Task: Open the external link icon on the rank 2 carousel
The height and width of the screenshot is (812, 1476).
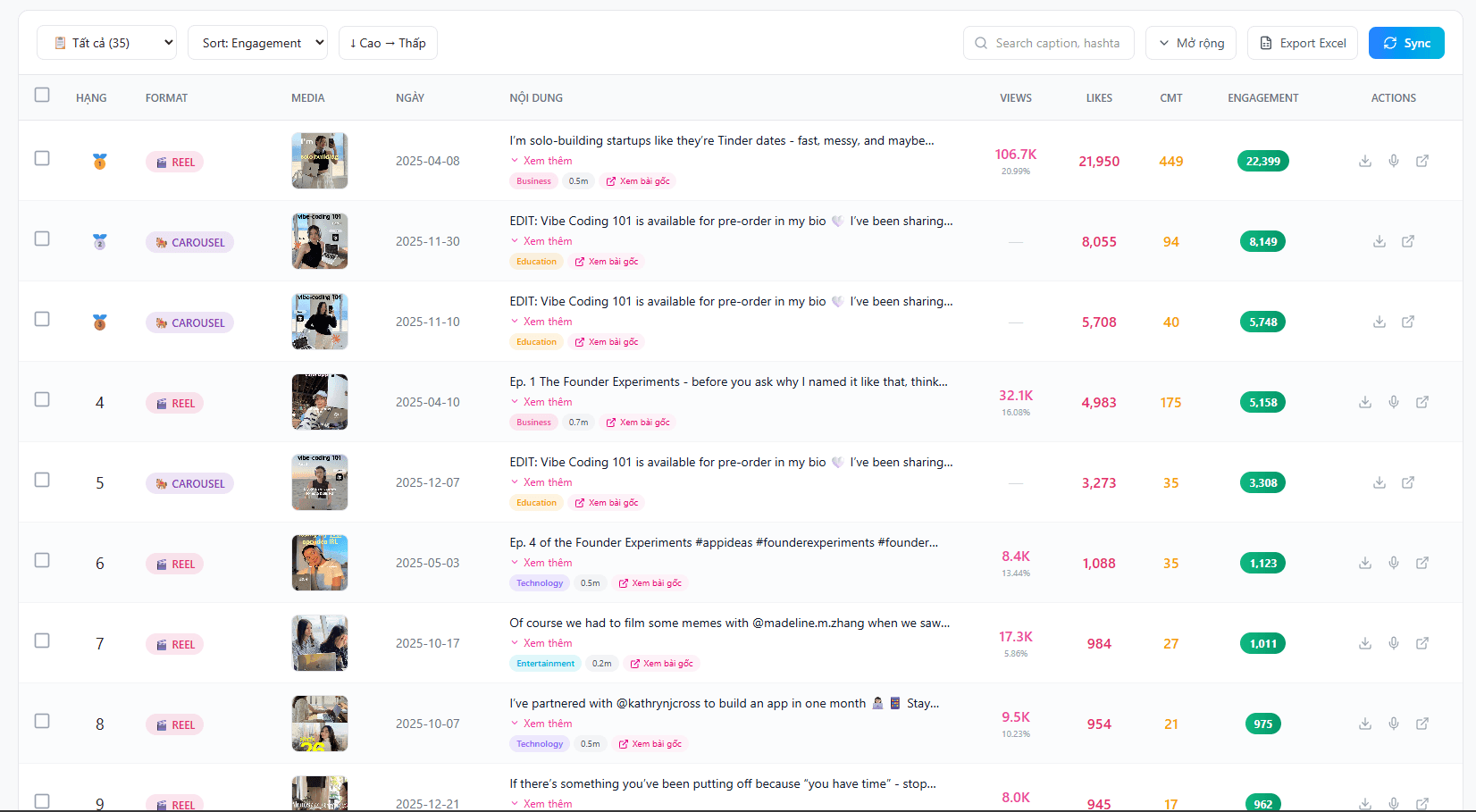Action: (1408, 241)
